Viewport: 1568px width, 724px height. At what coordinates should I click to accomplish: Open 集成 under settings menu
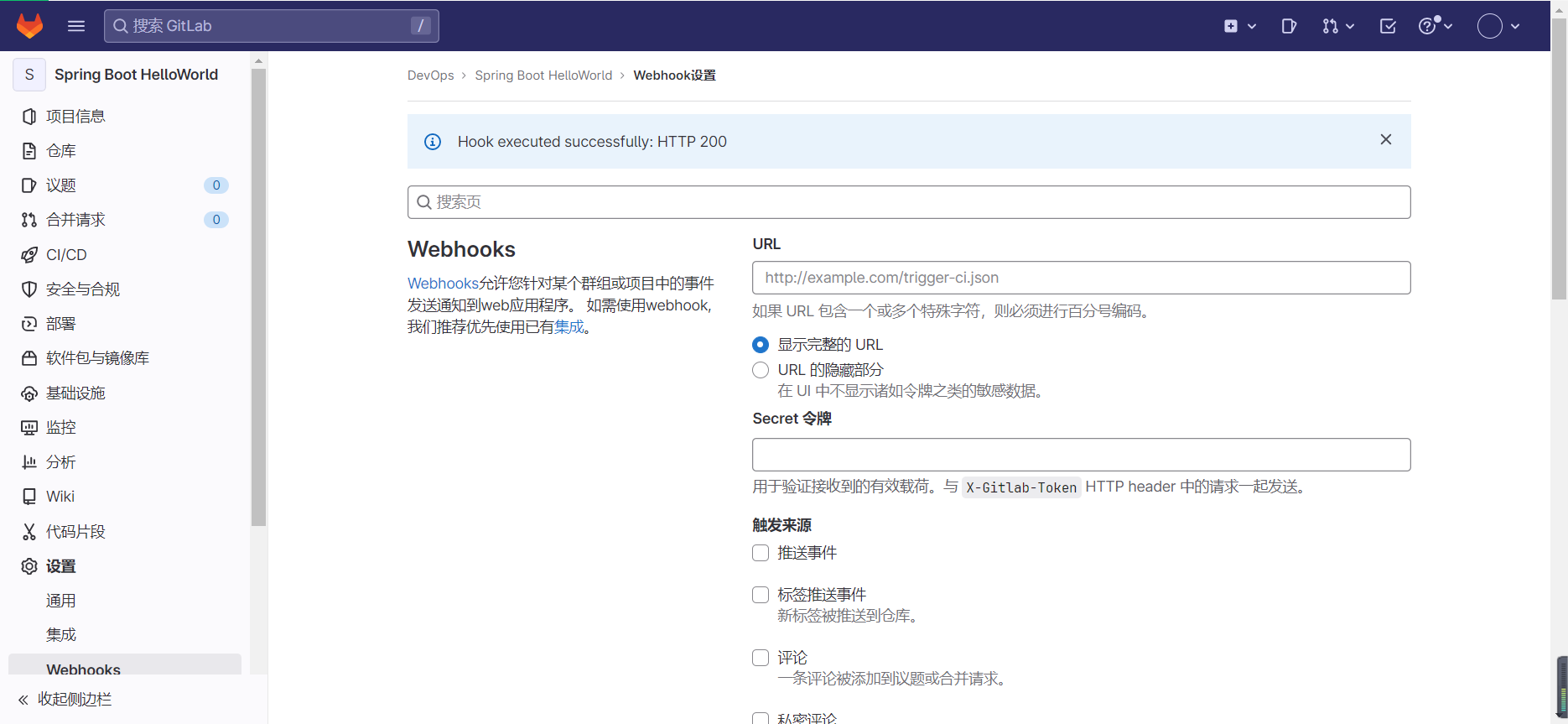click(x=61, y=635)
